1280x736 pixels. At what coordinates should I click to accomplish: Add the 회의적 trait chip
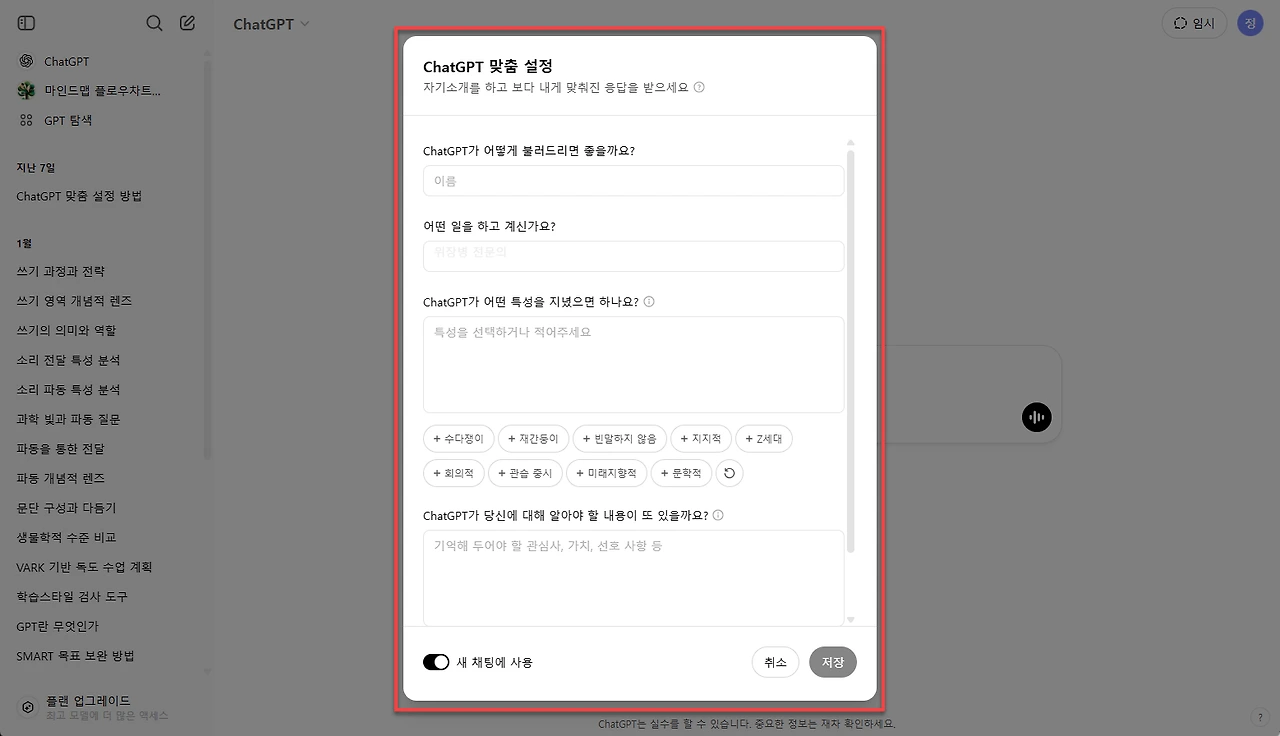(x=454, y=473)
